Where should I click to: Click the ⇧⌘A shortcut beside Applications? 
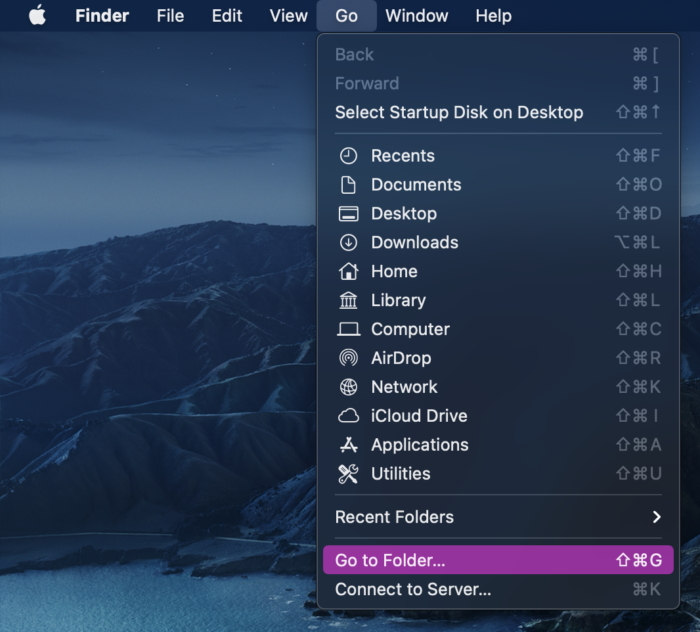pos(638,445)
